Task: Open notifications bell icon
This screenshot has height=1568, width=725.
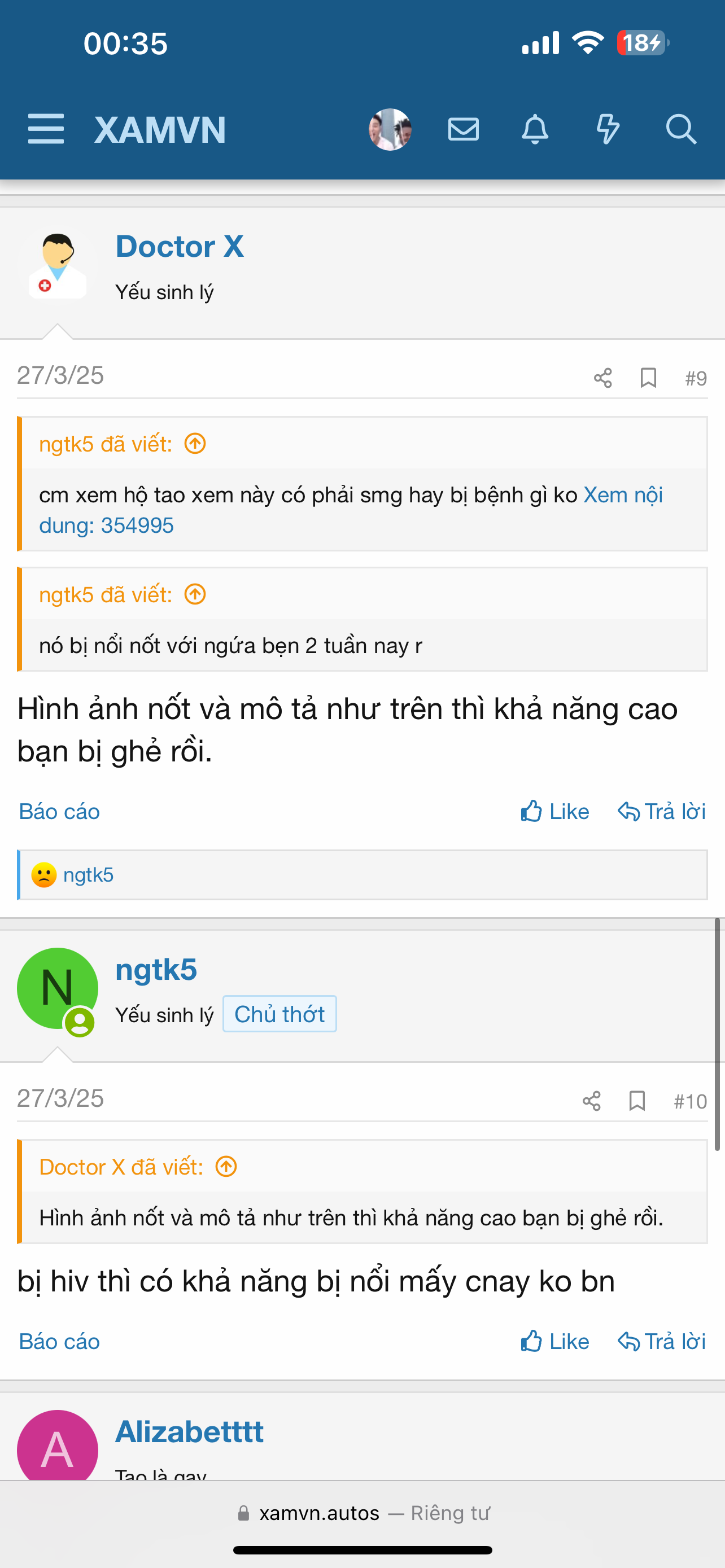Action: [x=535, y=129]
